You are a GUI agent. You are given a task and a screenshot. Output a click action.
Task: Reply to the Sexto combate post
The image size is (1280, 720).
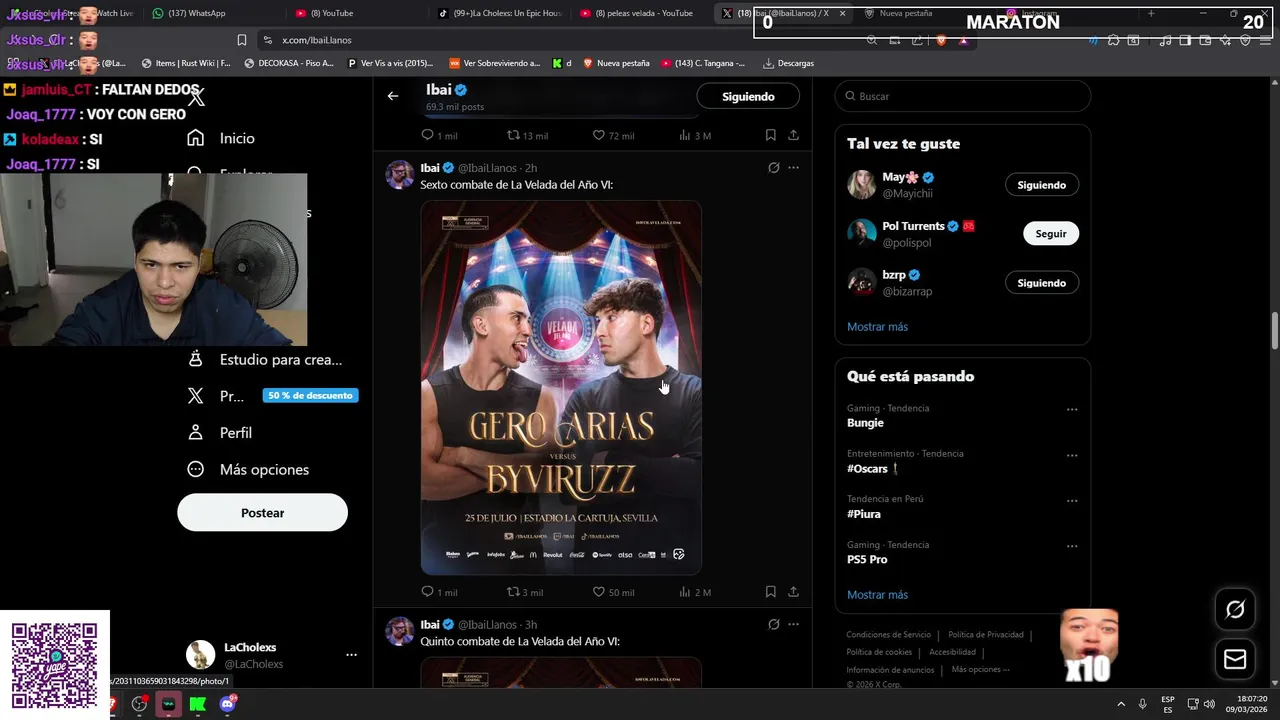coord(439,592)
